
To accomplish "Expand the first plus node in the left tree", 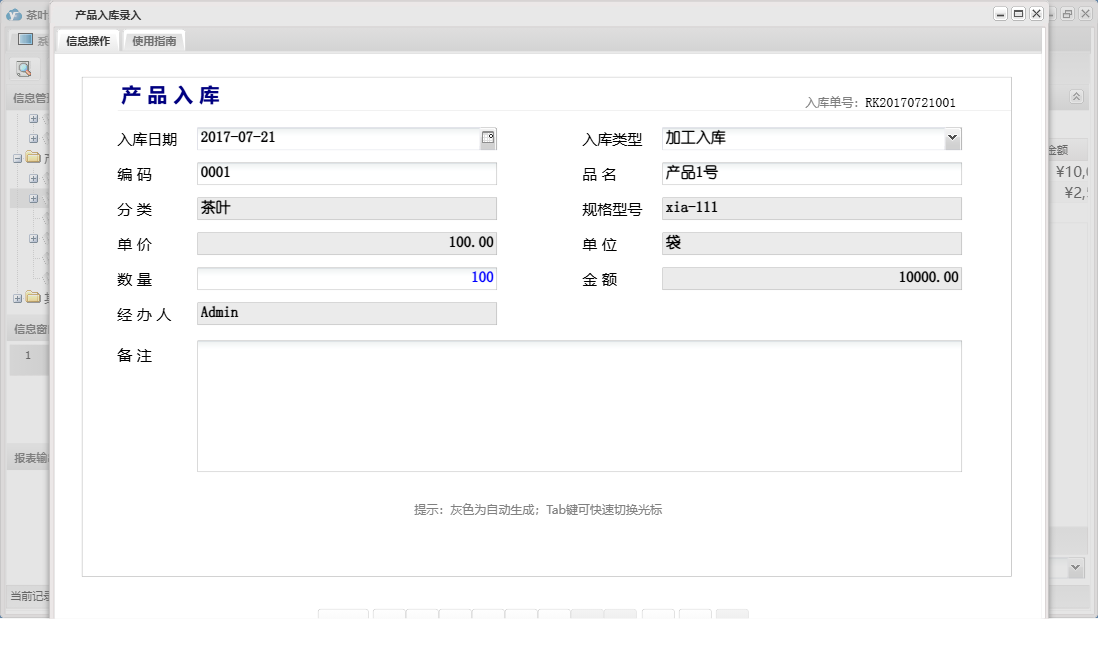I will [x=33, y=117].
